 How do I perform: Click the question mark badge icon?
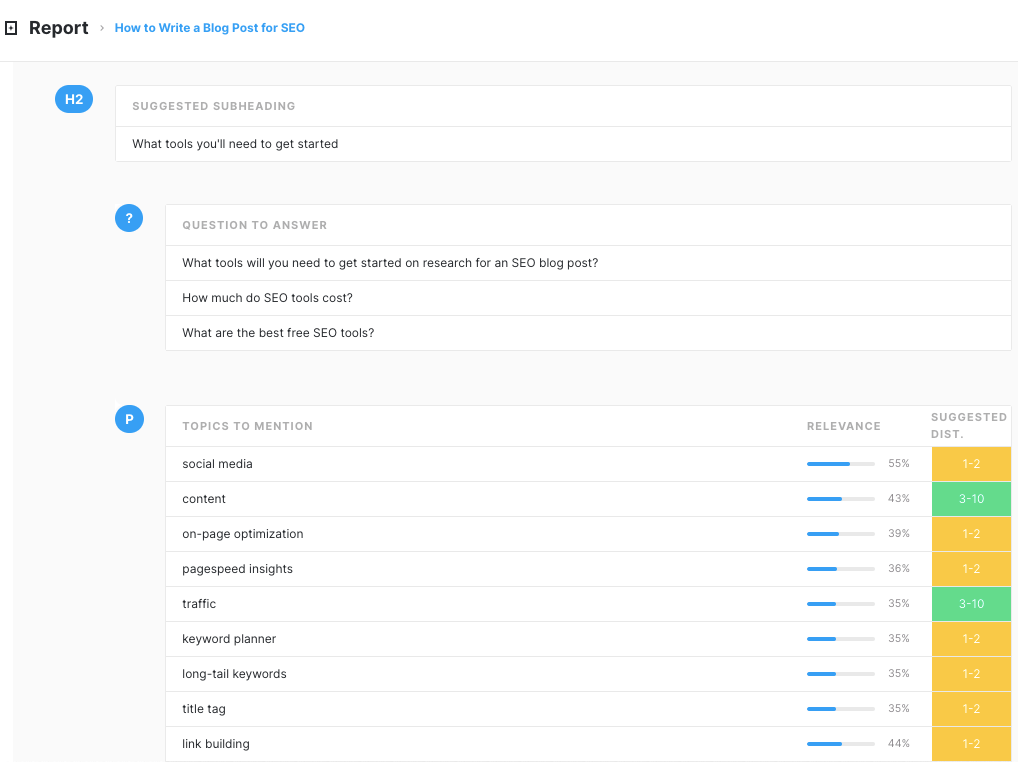pyautogui.click(x=129, y=218)
